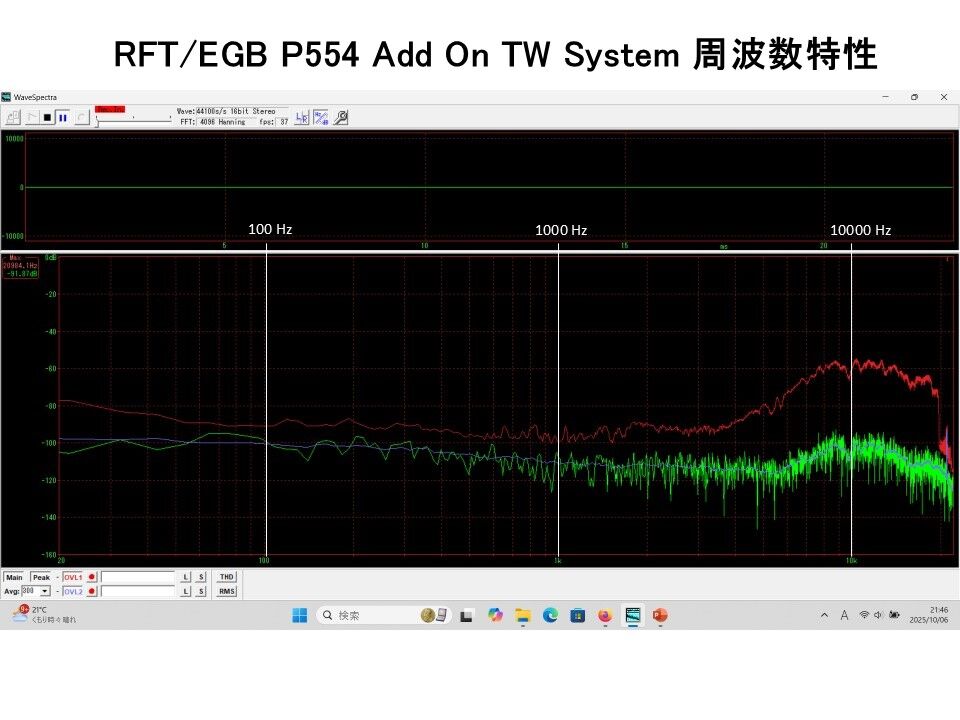Screen dimensions: 960x720
Task: Click the Wave format field 44100s/s 16bit Stereo
Action: coord(241,111)
